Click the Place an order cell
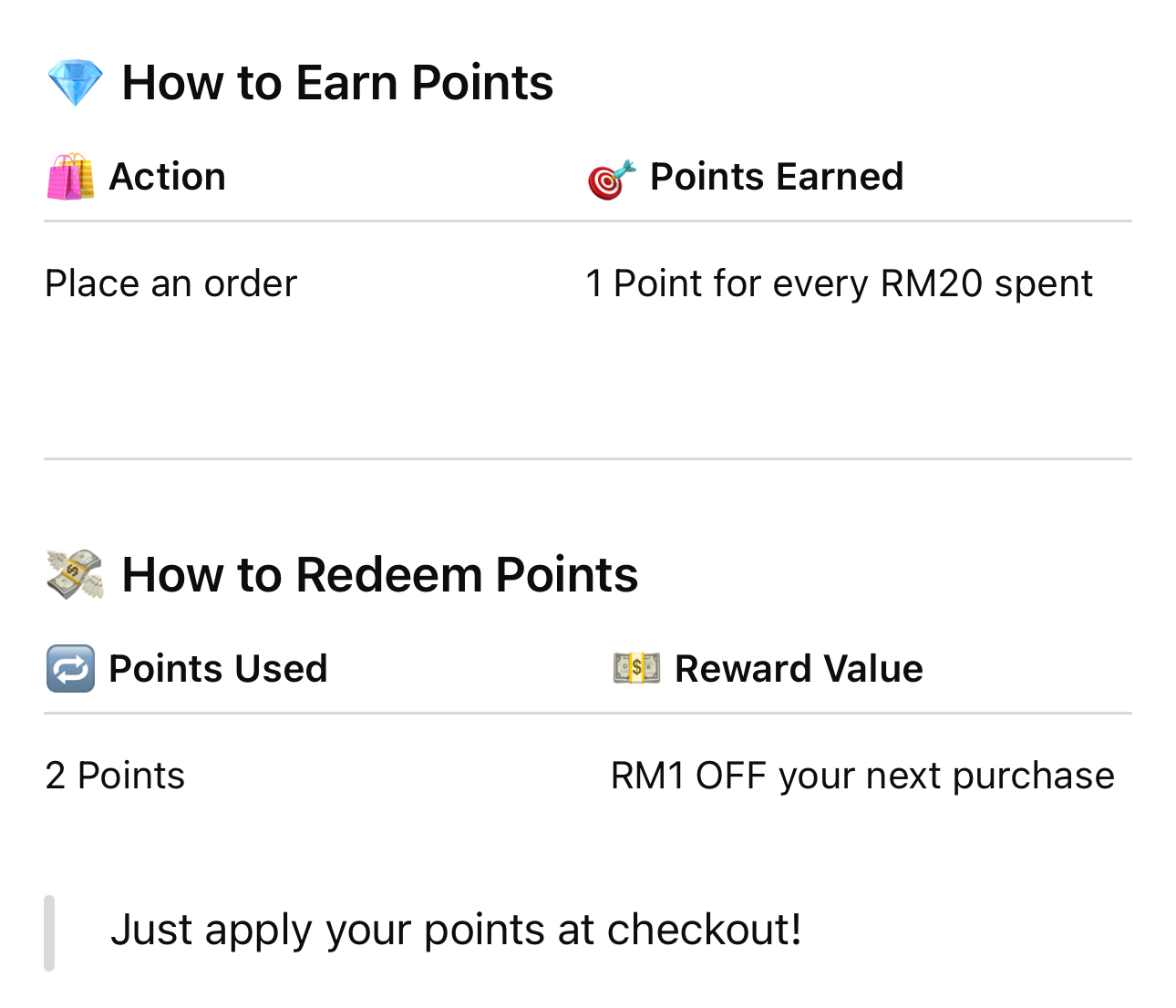This screenshot has height=1008, width=1176. coord(171,283)
